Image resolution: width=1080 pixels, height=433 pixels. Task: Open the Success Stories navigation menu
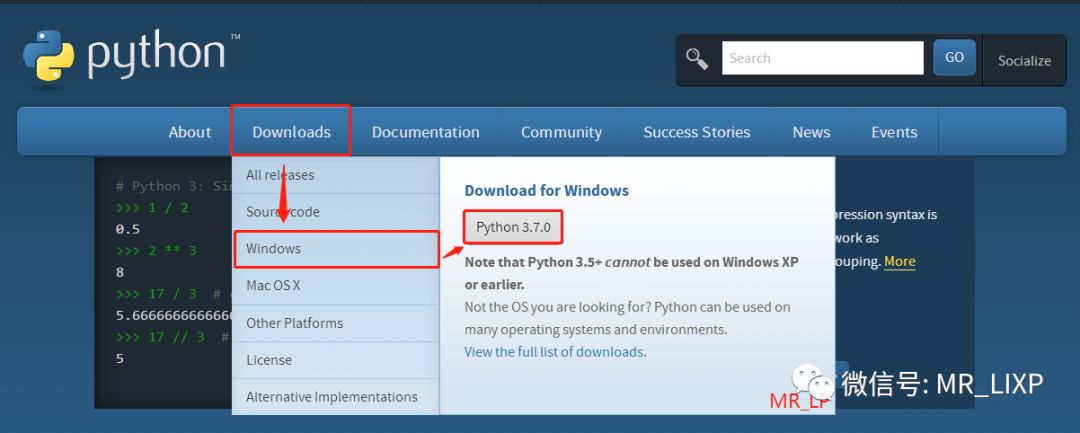(696, 132)
